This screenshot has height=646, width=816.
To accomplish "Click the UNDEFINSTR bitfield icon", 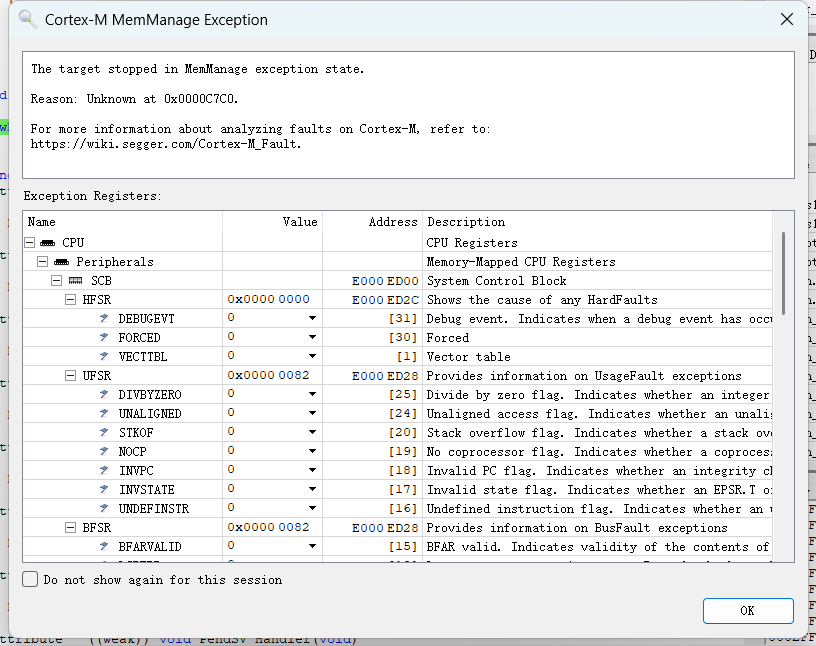I will click(x=104, y=509).
